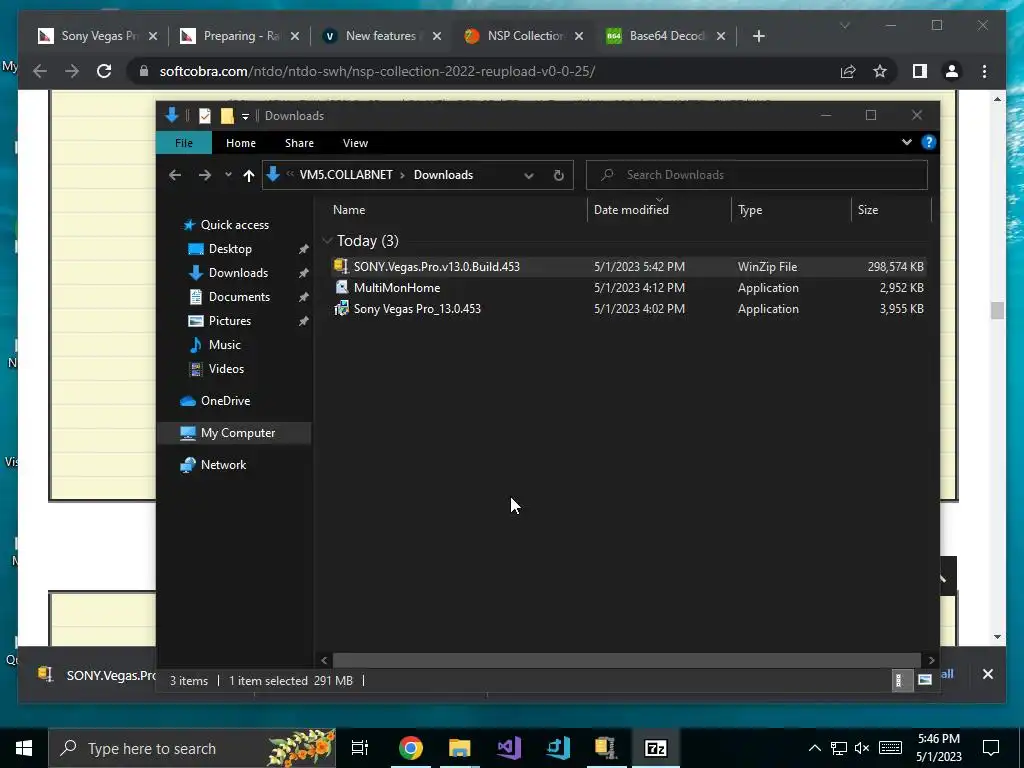Screen dimensions: 1024x768
Task: Close the NSP Collection browser tab
Action: [x=579, y=36]
